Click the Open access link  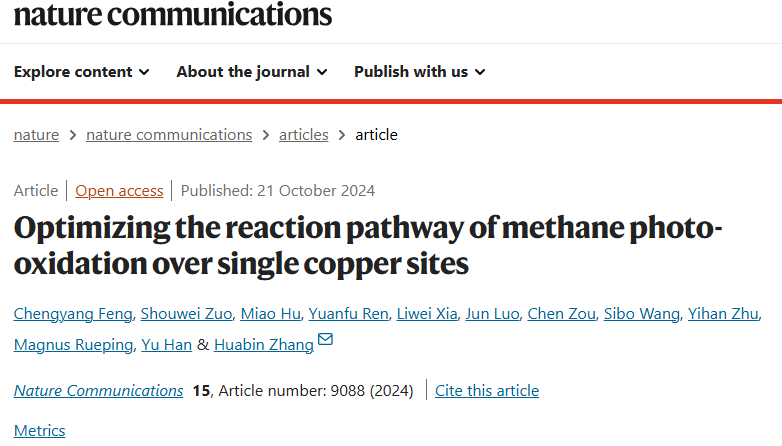click(x=119, y=191)
